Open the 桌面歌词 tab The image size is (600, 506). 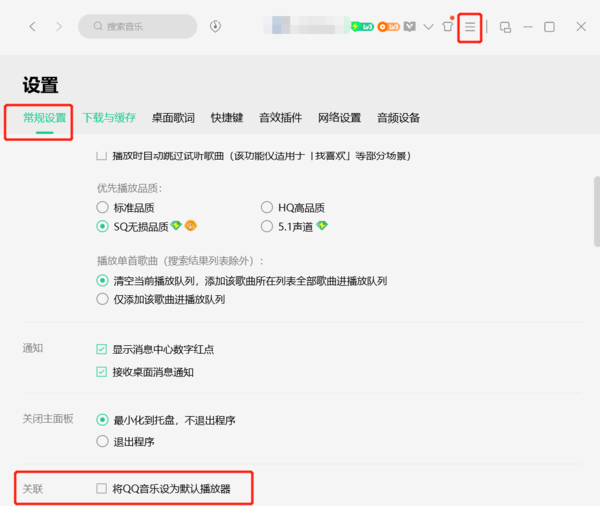(173, 118)
